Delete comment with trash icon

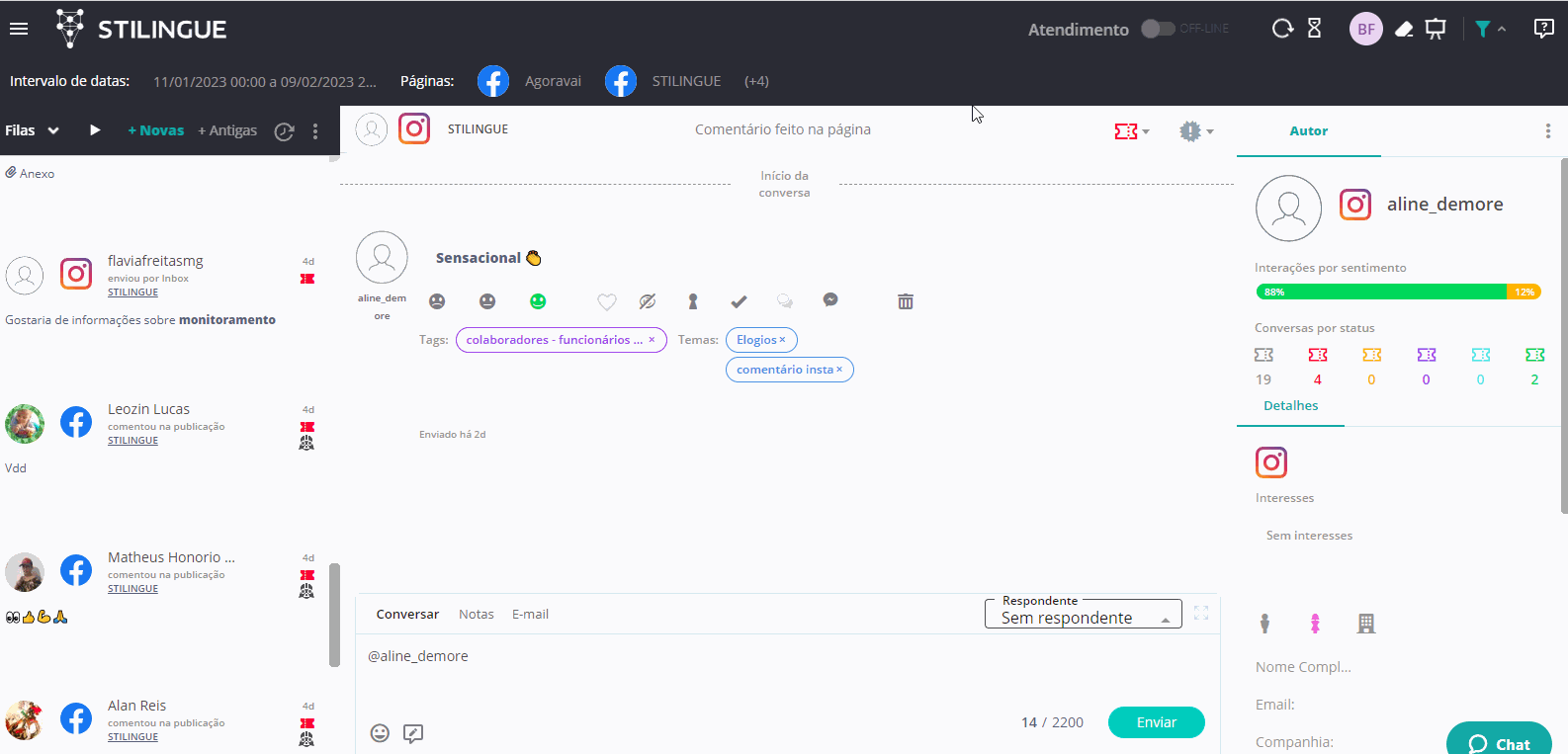click(906, 301)
